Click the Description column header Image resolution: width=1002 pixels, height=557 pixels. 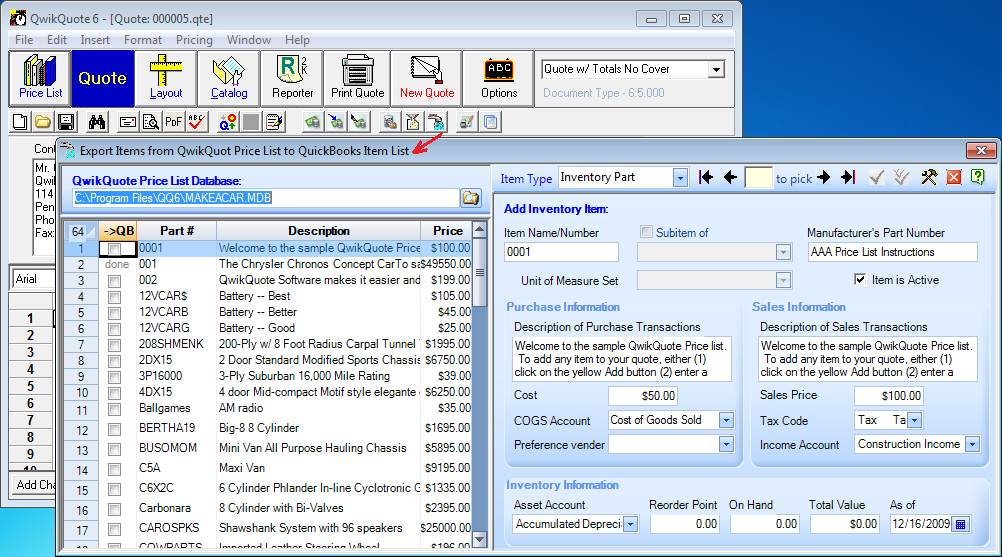(319, 231)
